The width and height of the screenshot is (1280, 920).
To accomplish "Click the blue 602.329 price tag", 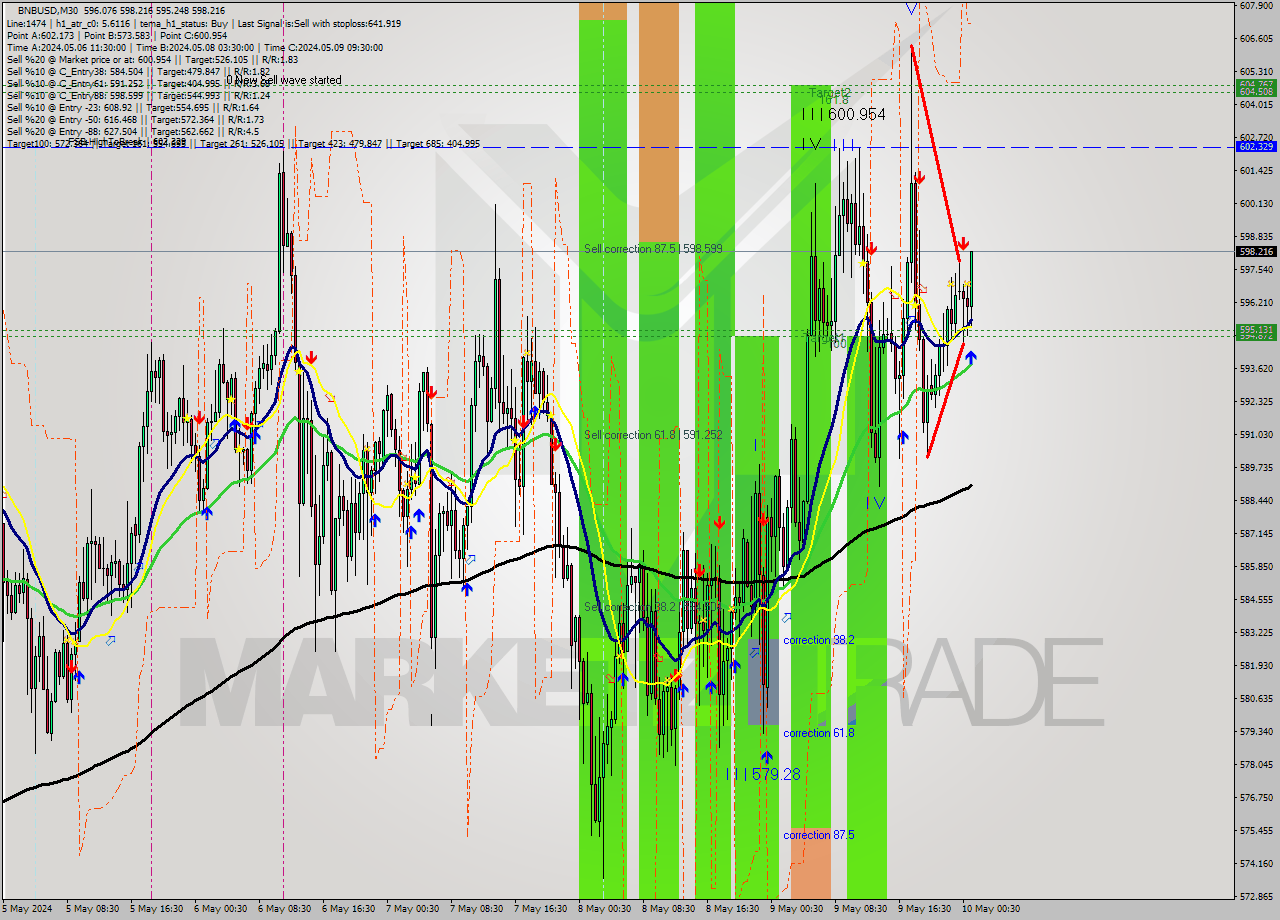I will click(x=1256, y=147).
